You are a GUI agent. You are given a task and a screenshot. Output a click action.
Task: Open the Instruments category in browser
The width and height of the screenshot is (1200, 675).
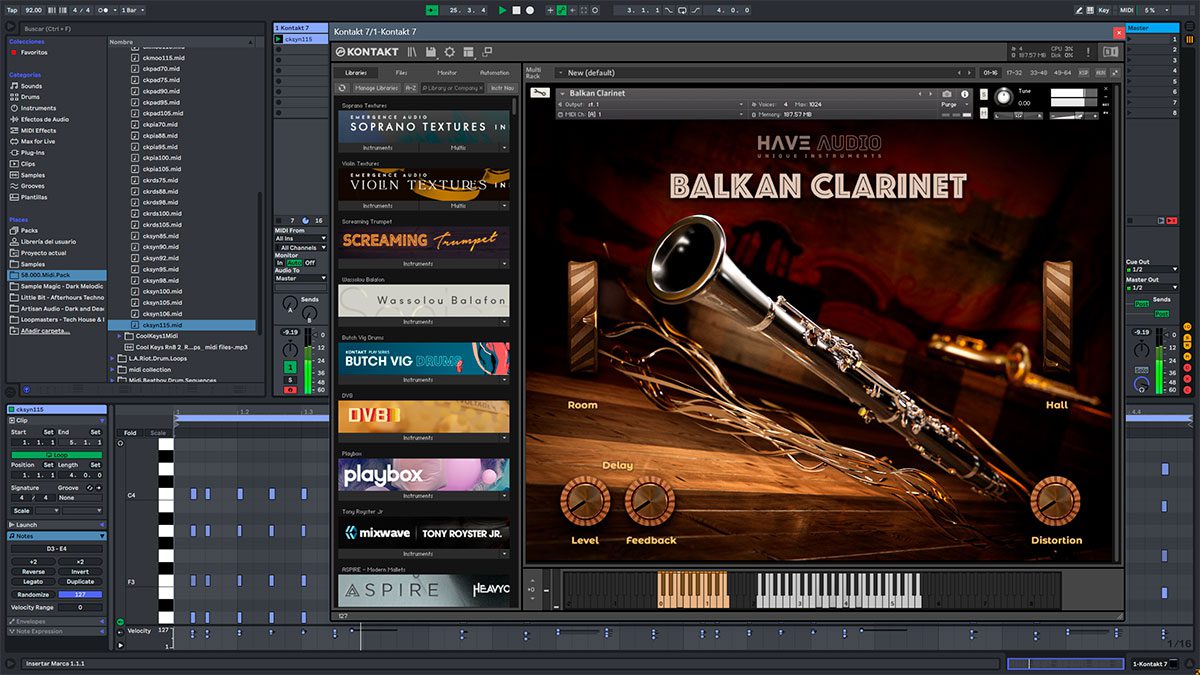point(38,108)
